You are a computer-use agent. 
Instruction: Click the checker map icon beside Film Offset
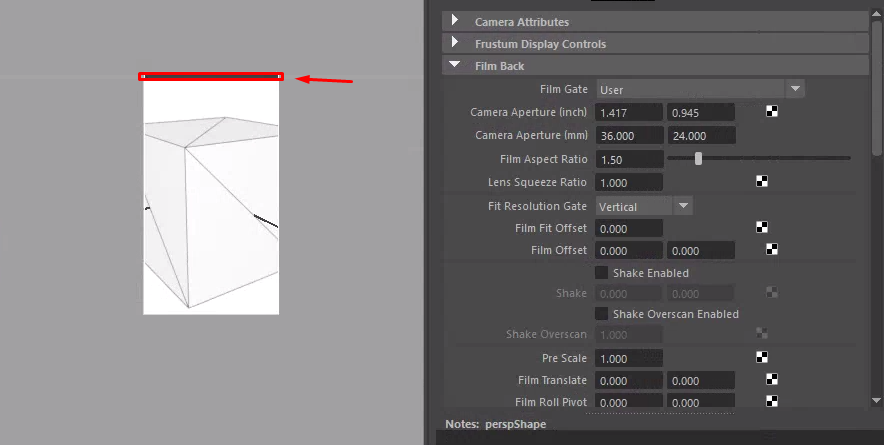coord(772,249)
